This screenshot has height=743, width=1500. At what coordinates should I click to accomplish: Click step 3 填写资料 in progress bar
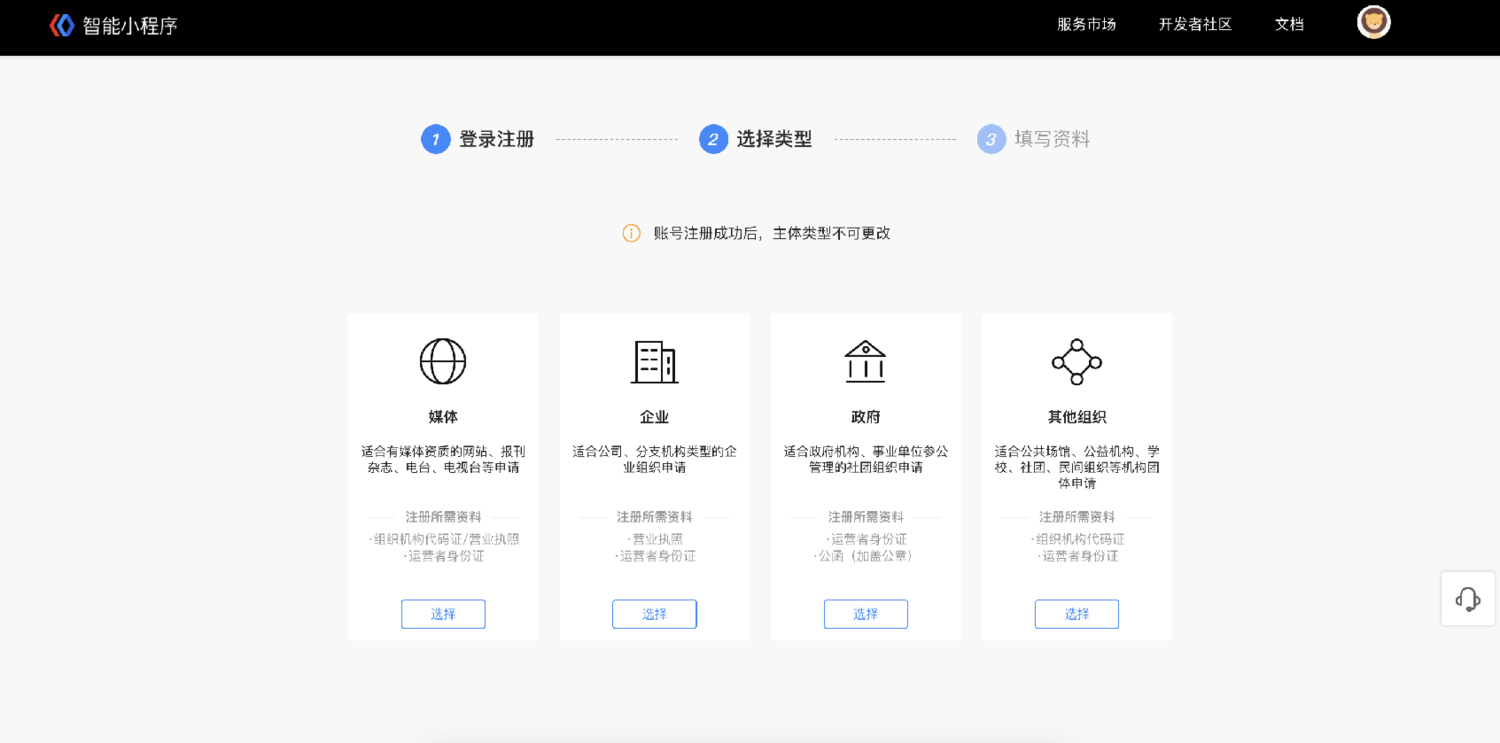[x=1034, y=139]
